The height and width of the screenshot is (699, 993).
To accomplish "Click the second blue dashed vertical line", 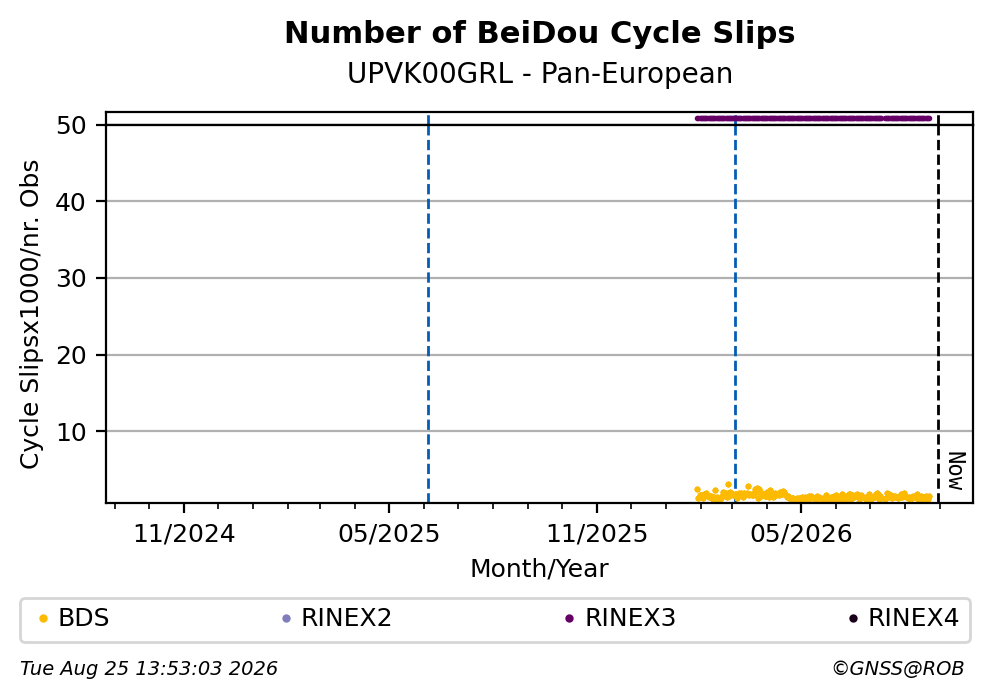I will coord(735,308).
